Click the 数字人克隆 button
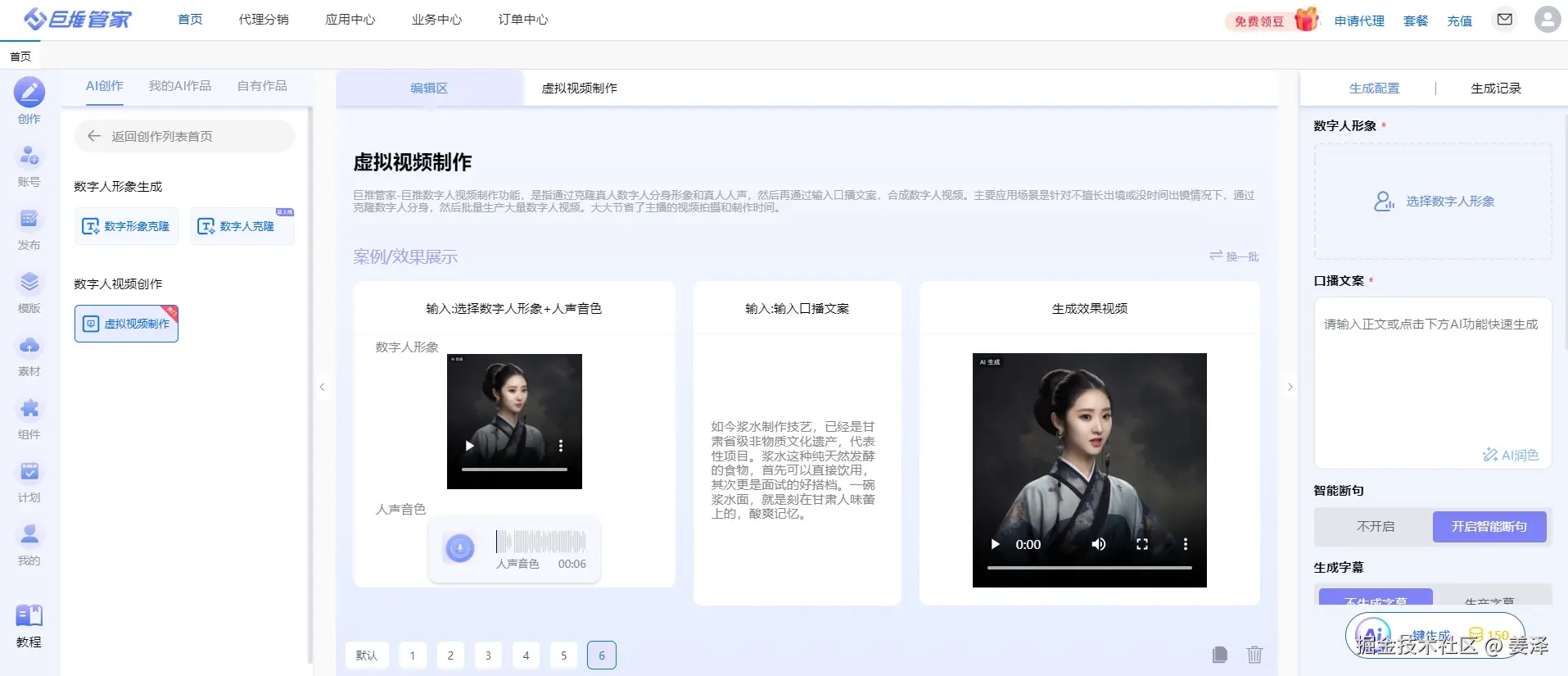The height and width of the screenshot is (676, 1568). click(x=242, y=226)
